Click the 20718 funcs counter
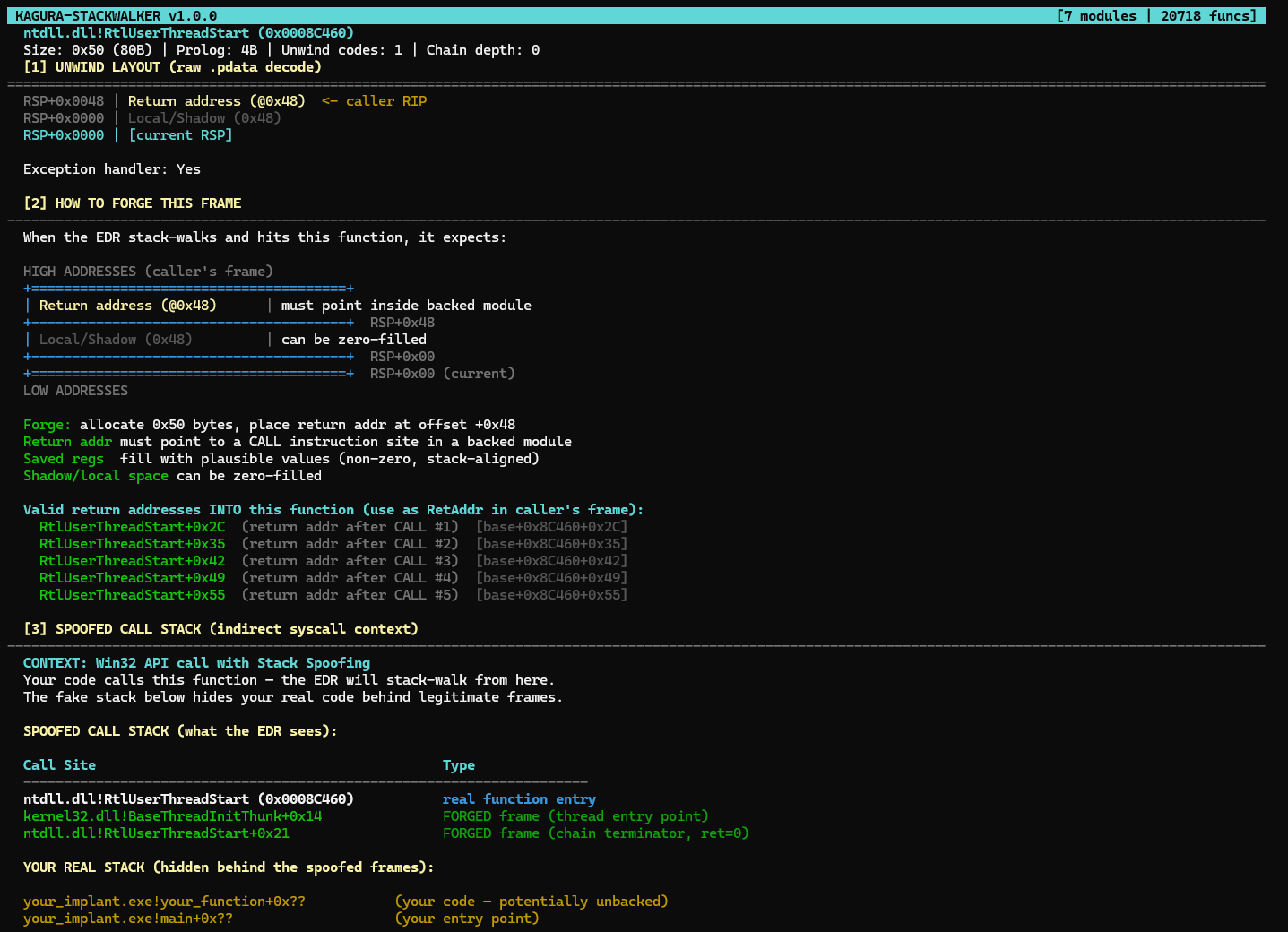The width and height of the screenshot is (1288, 932). click(1209, 15)
